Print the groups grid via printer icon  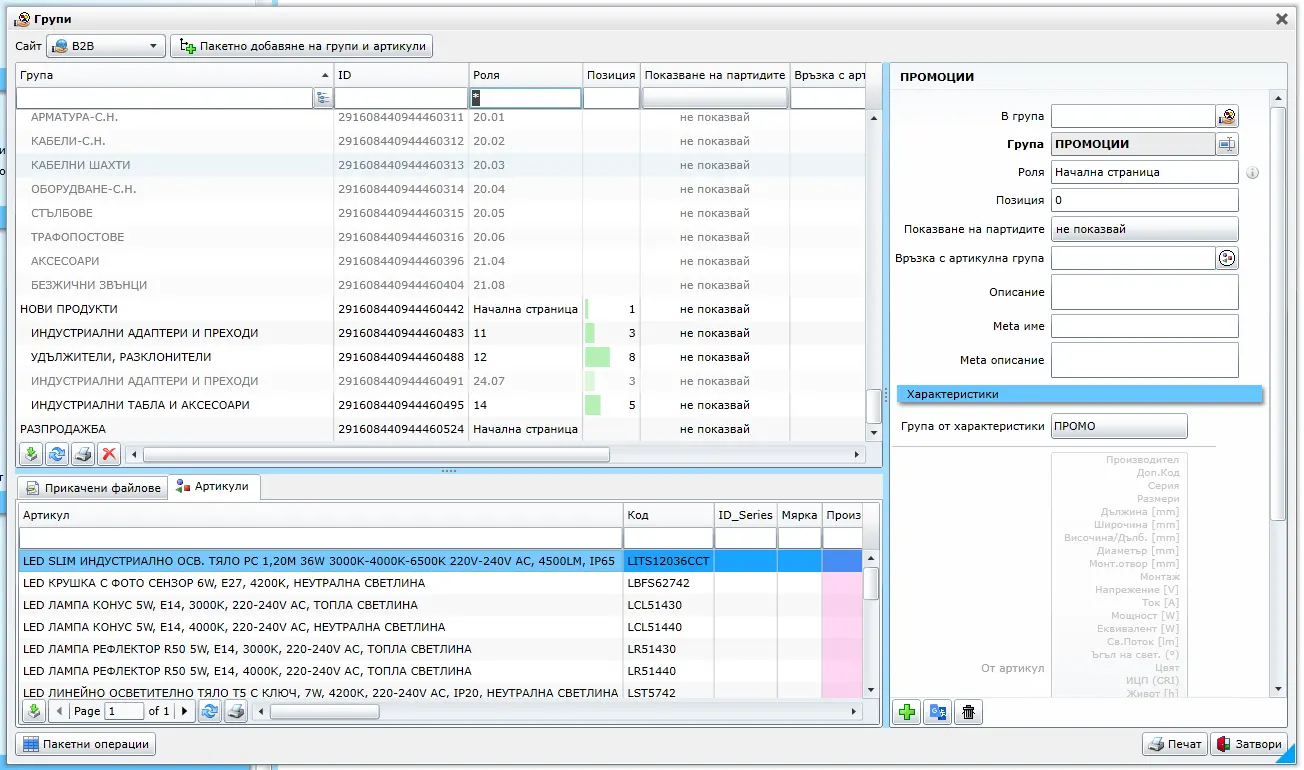pos(83,454)
